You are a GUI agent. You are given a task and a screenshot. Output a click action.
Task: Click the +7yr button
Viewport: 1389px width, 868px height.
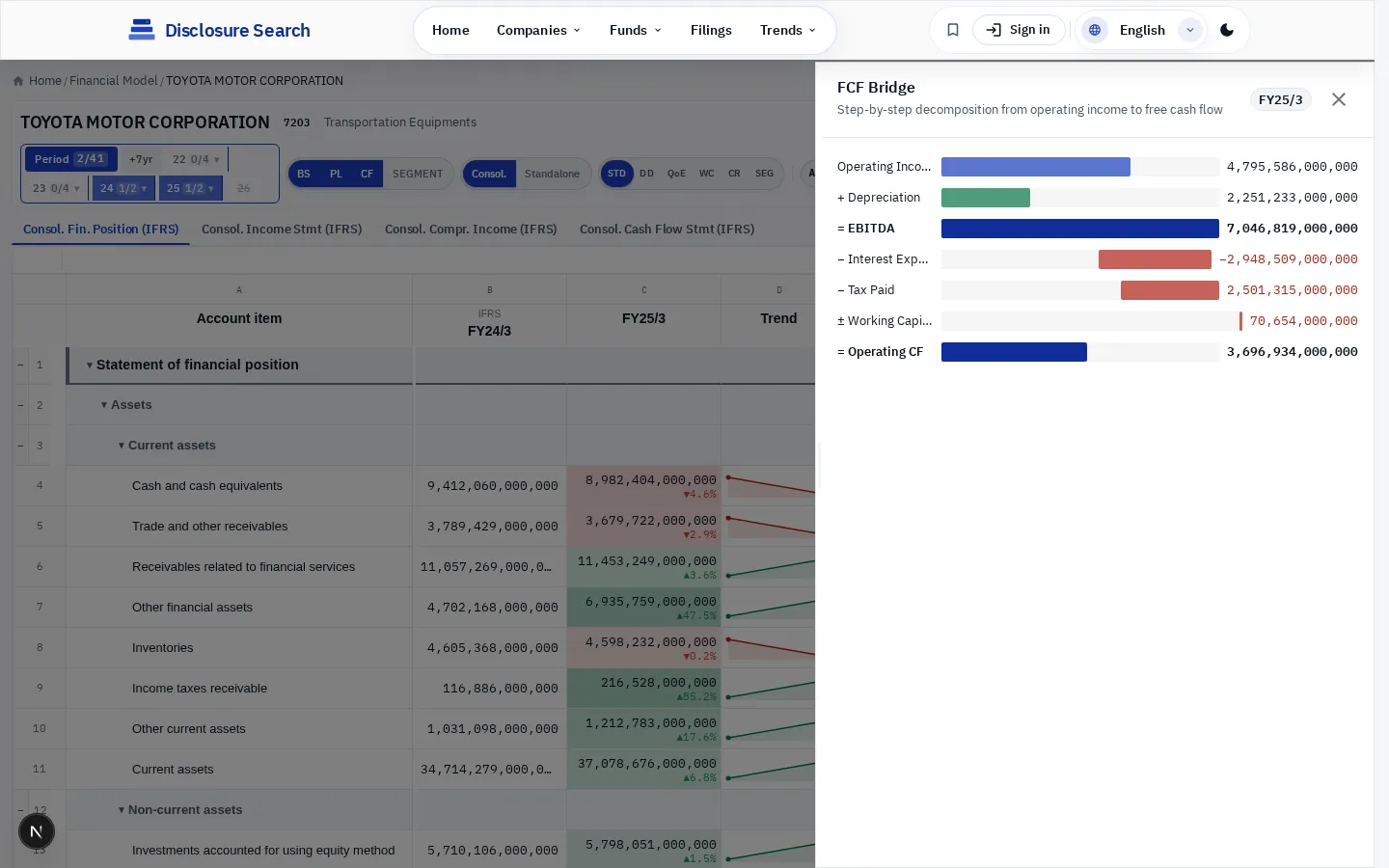[141, 159]
